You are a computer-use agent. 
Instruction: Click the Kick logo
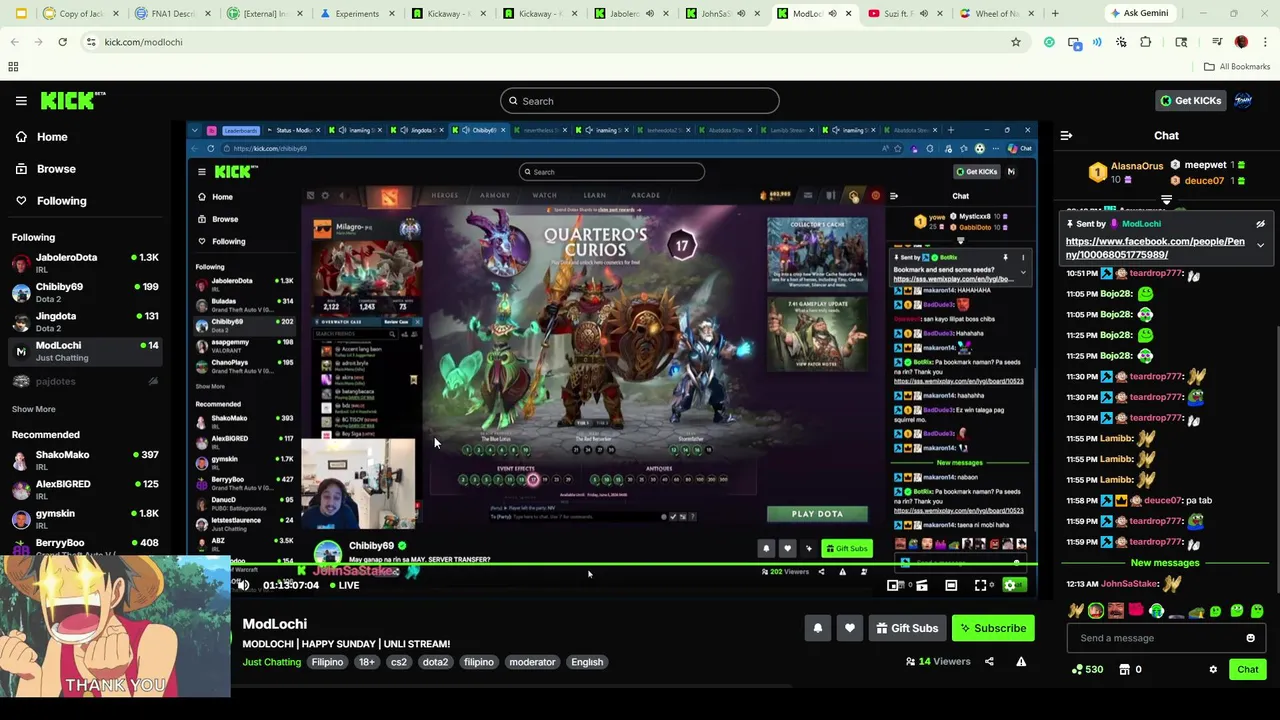click(72, 100)
